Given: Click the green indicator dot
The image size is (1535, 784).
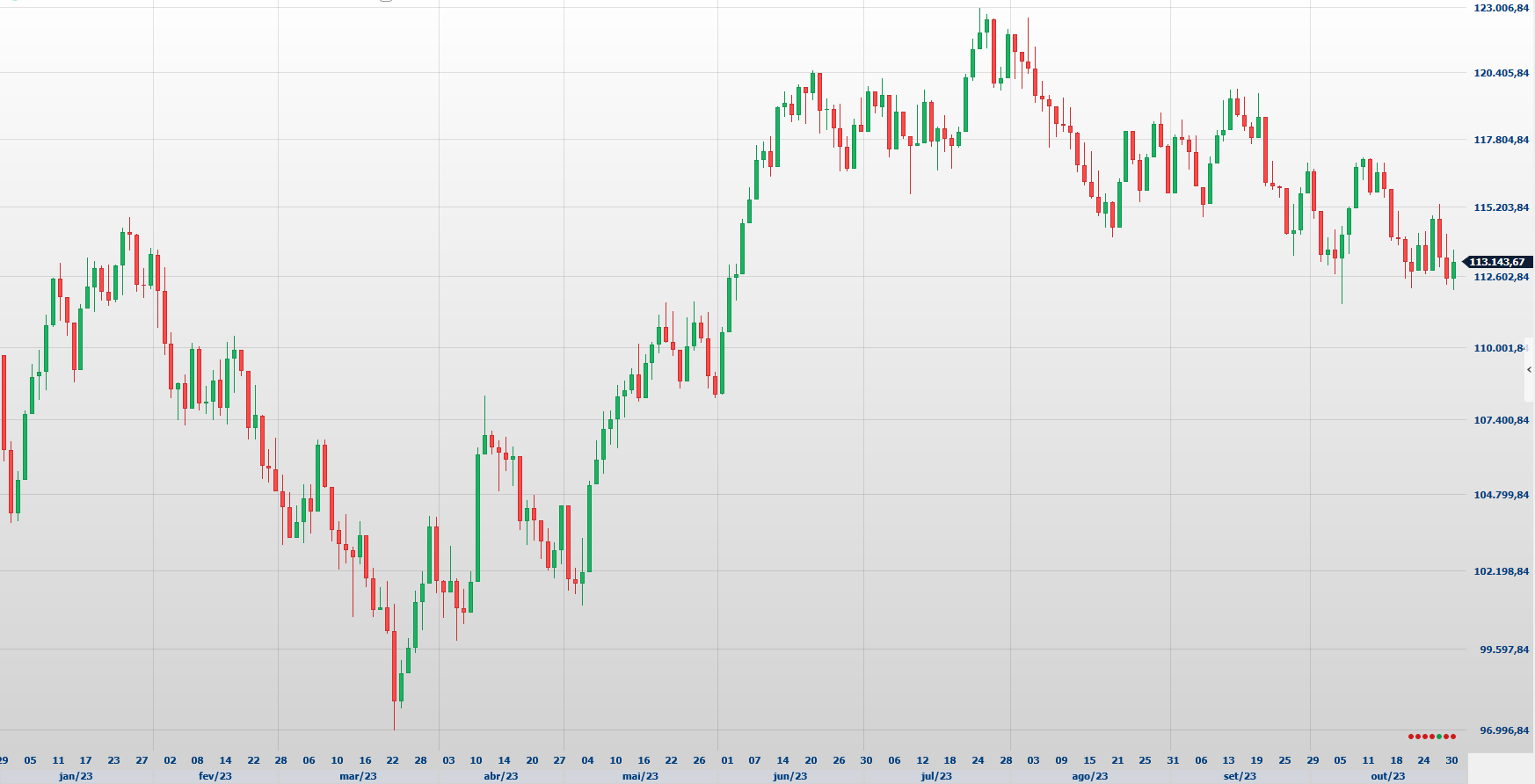Looking at the screenshot, I should [1438, 737].
